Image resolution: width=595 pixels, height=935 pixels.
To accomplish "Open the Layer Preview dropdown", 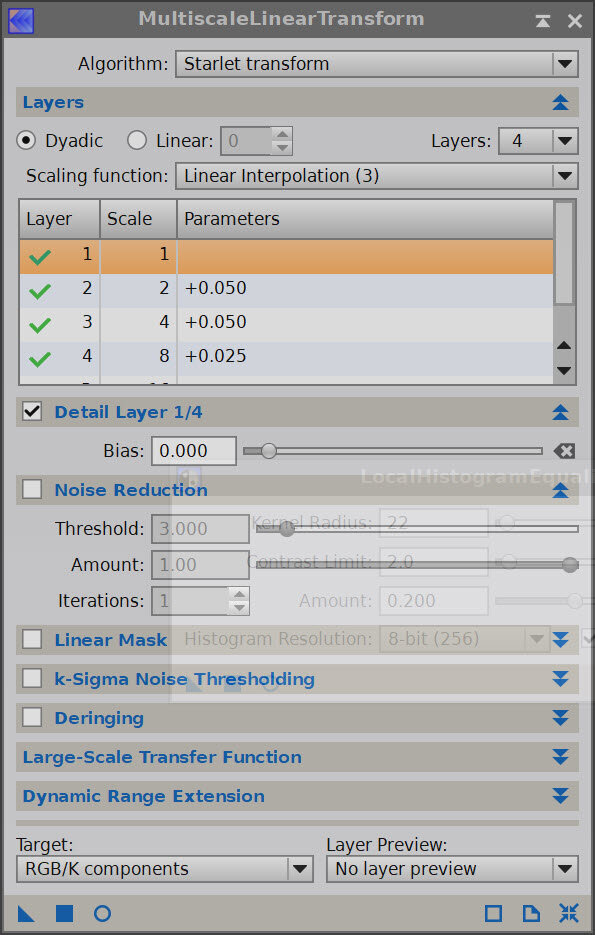I will 452,869.
